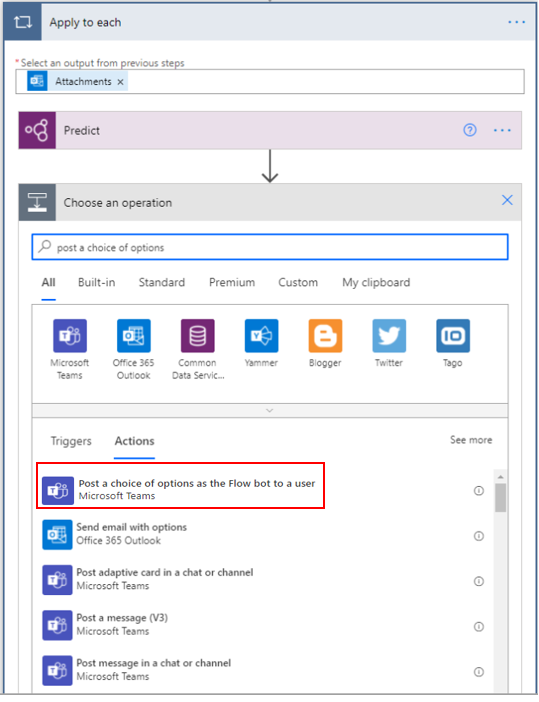Choose the Twitter connector
539x702 pixels.
[389, 343]
